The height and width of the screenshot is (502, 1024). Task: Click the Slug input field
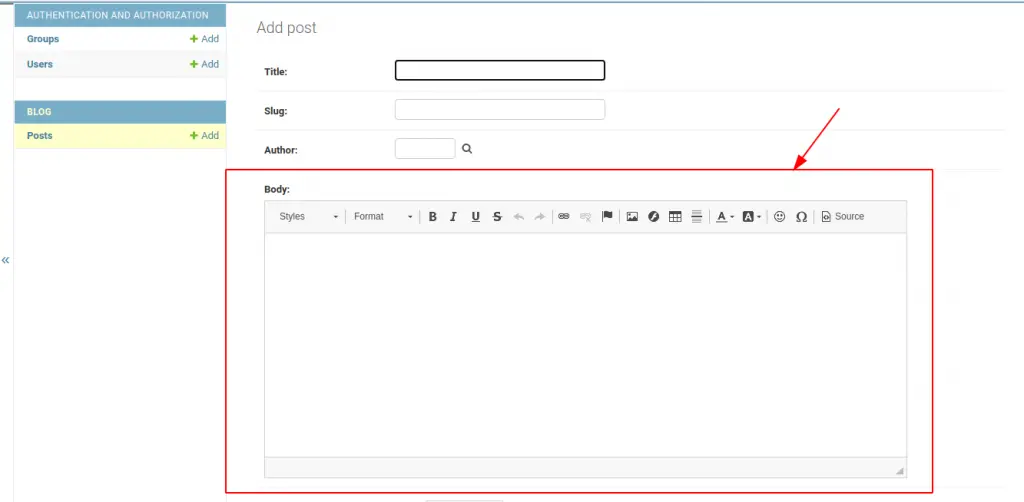point(500,110)
